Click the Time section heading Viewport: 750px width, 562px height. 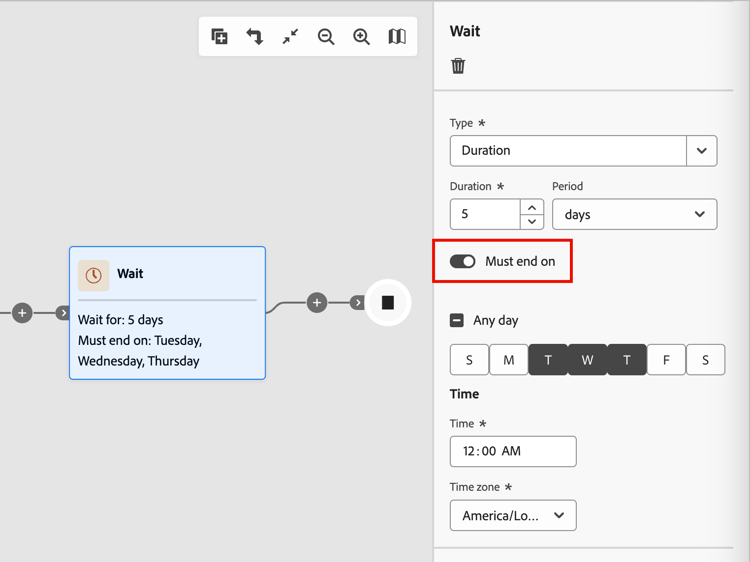point(464,394)
